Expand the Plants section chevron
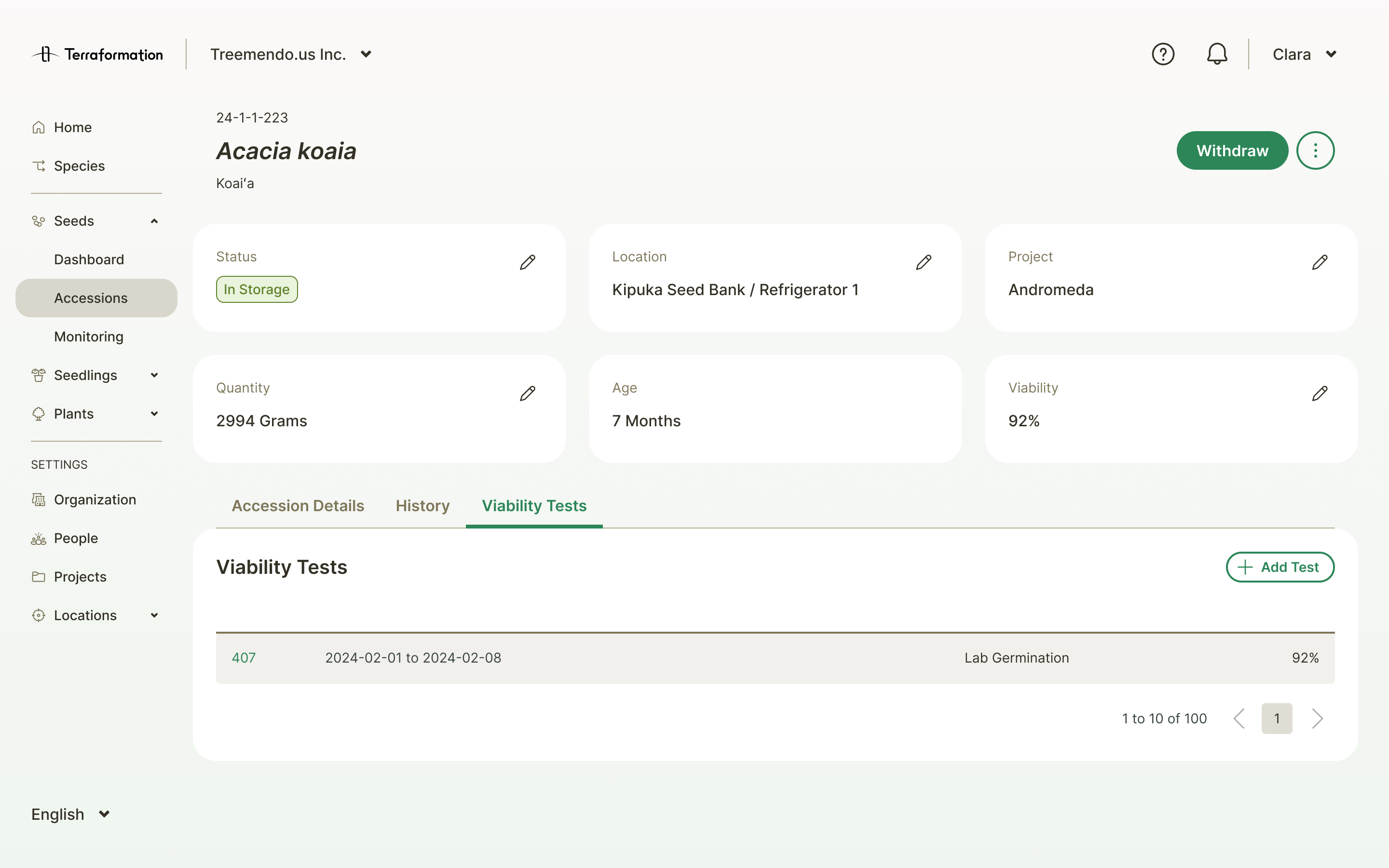Screen dimensions: 1389x868 154,413
